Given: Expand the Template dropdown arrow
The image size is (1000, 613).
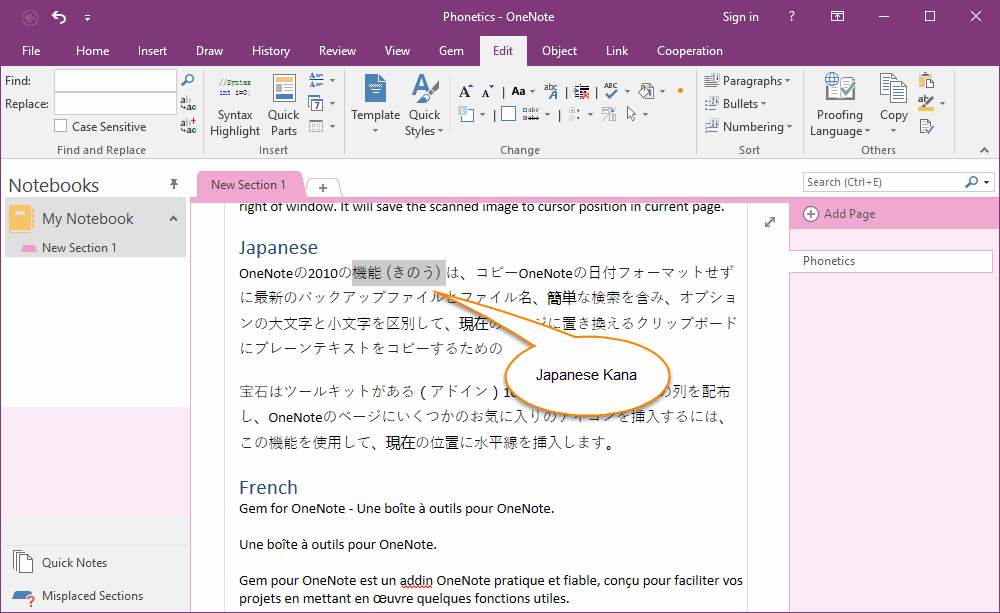Looking at the screenshot, I should coord(375,131).
